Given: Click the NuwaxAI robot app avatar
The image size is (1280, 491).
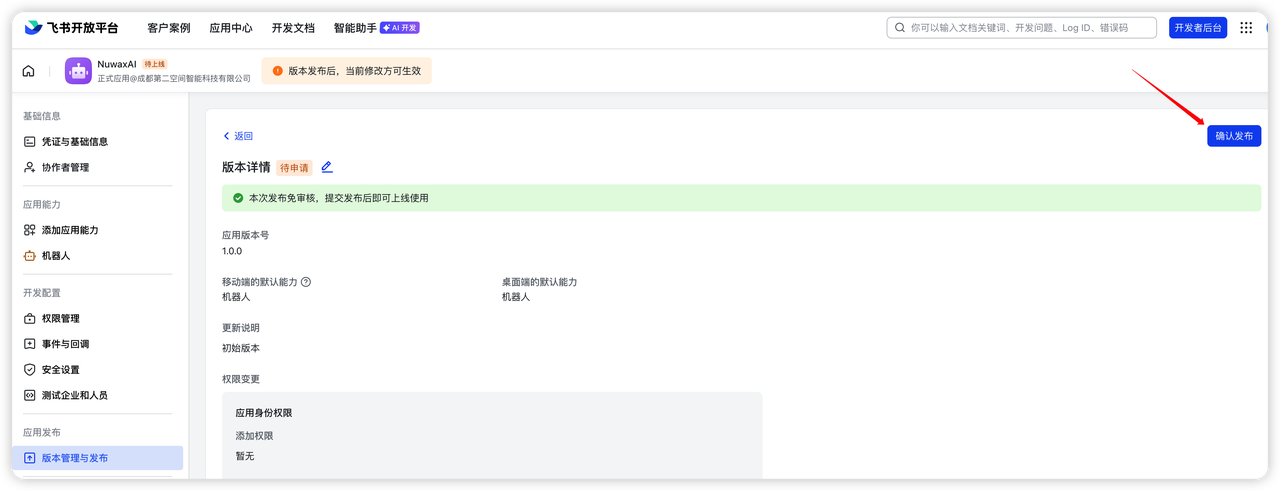Looking at the screenshot, I should 78,71.
